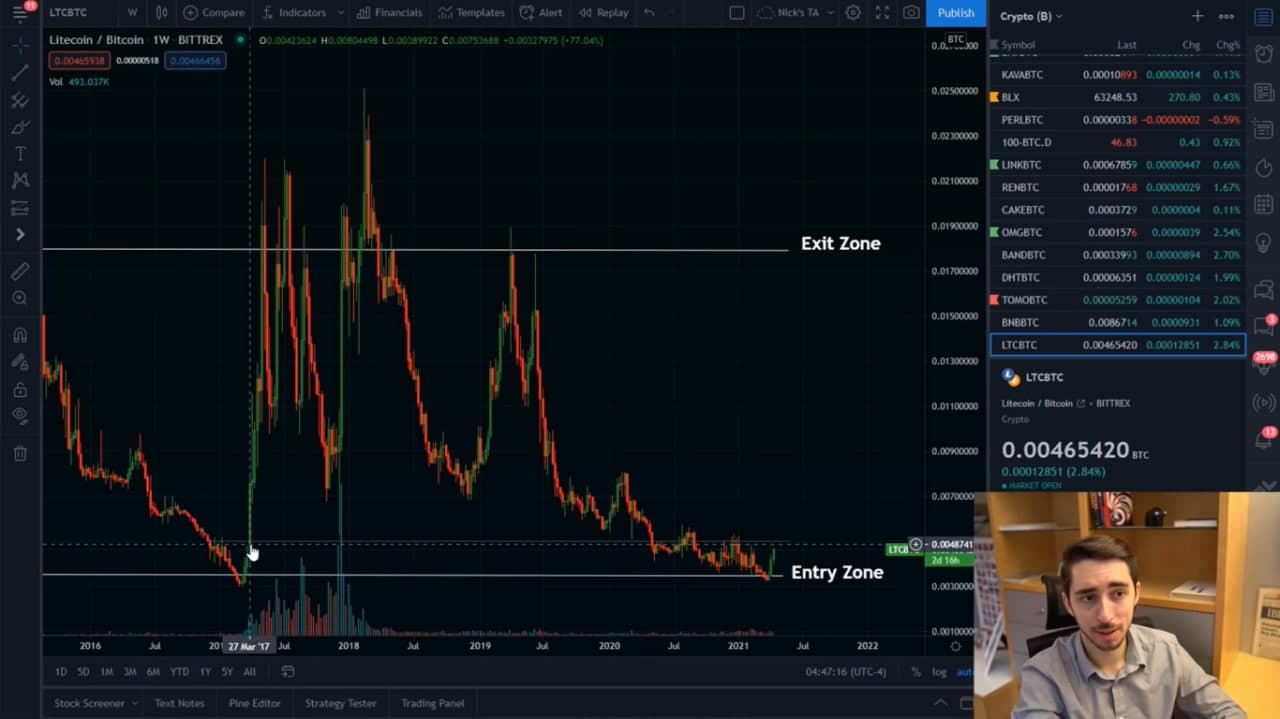Open the select layout rectangle icon
This screenshot has height=719, width=1280.
(x=737, y=13)
